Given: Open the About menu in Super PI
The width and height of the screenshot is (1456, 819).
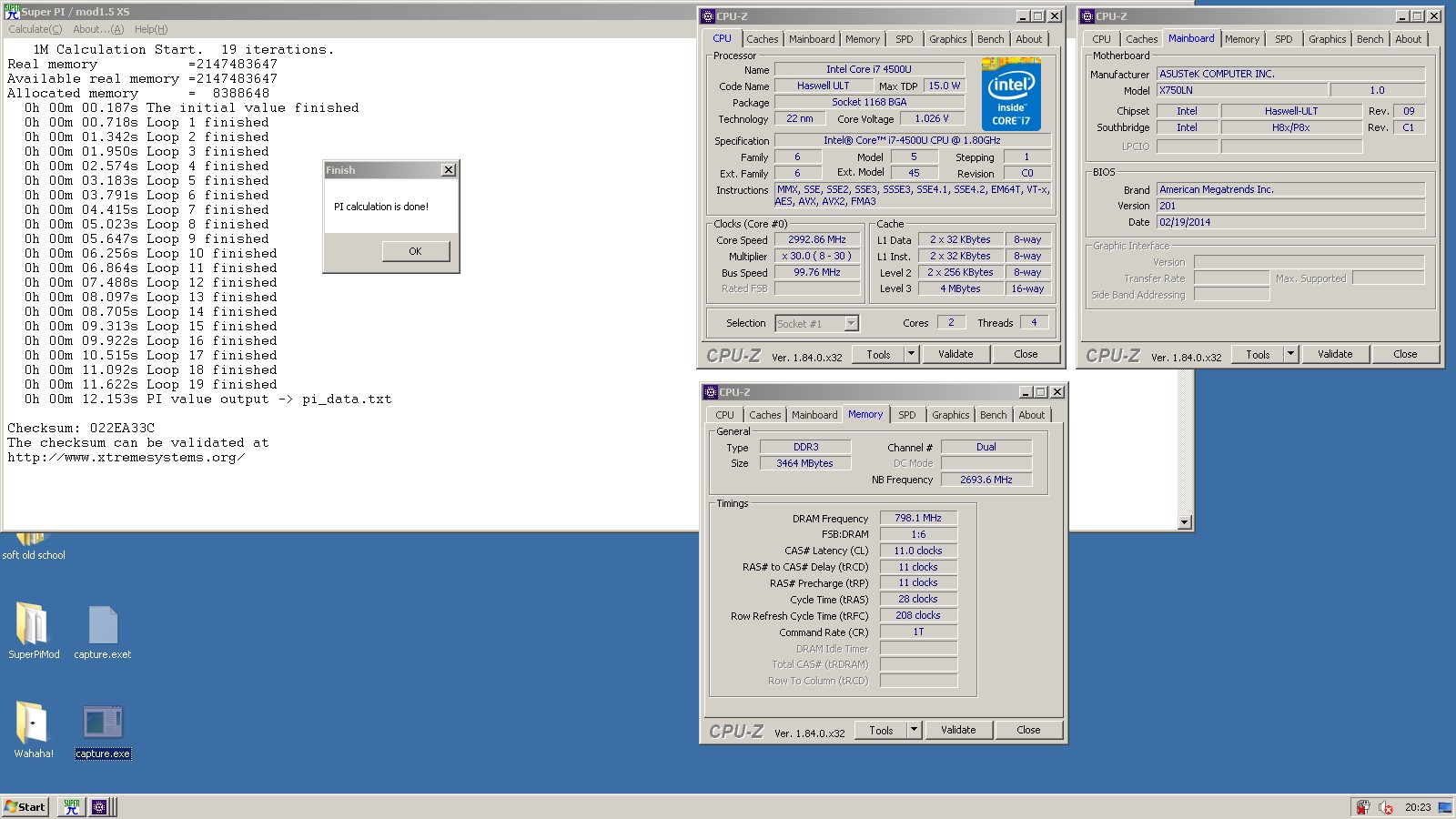Looking at the screenshot, I should 98,29.
